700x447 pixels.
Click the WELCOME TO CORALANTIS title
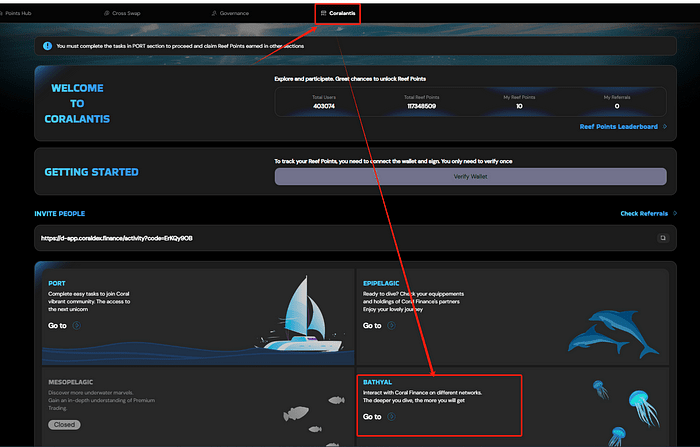[x=77, y=104]
